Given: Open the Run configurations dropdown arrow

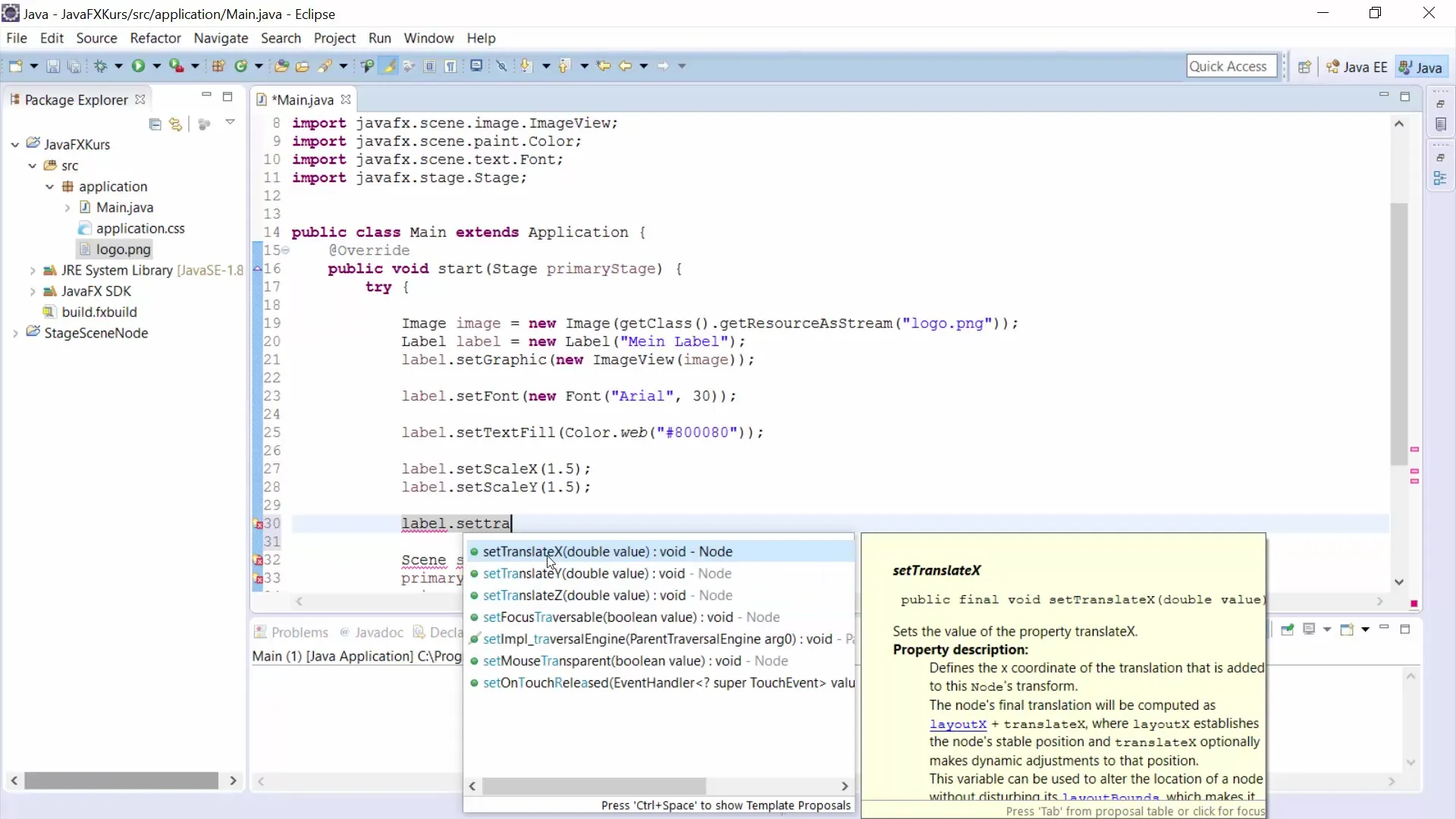Looking at the screenshot, I should tap(156, 66).
